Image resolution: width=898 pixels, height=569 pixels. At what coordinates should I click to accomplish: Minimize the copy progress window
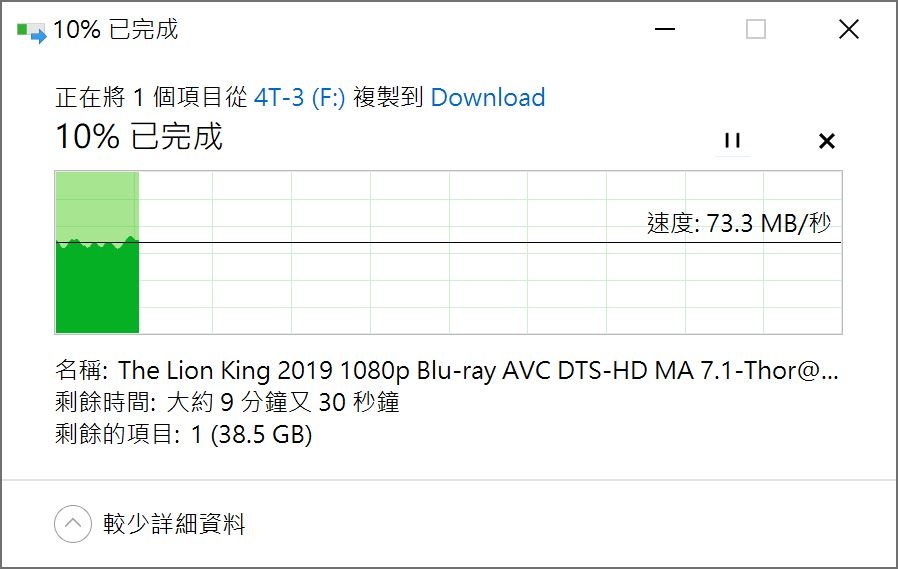664,29
